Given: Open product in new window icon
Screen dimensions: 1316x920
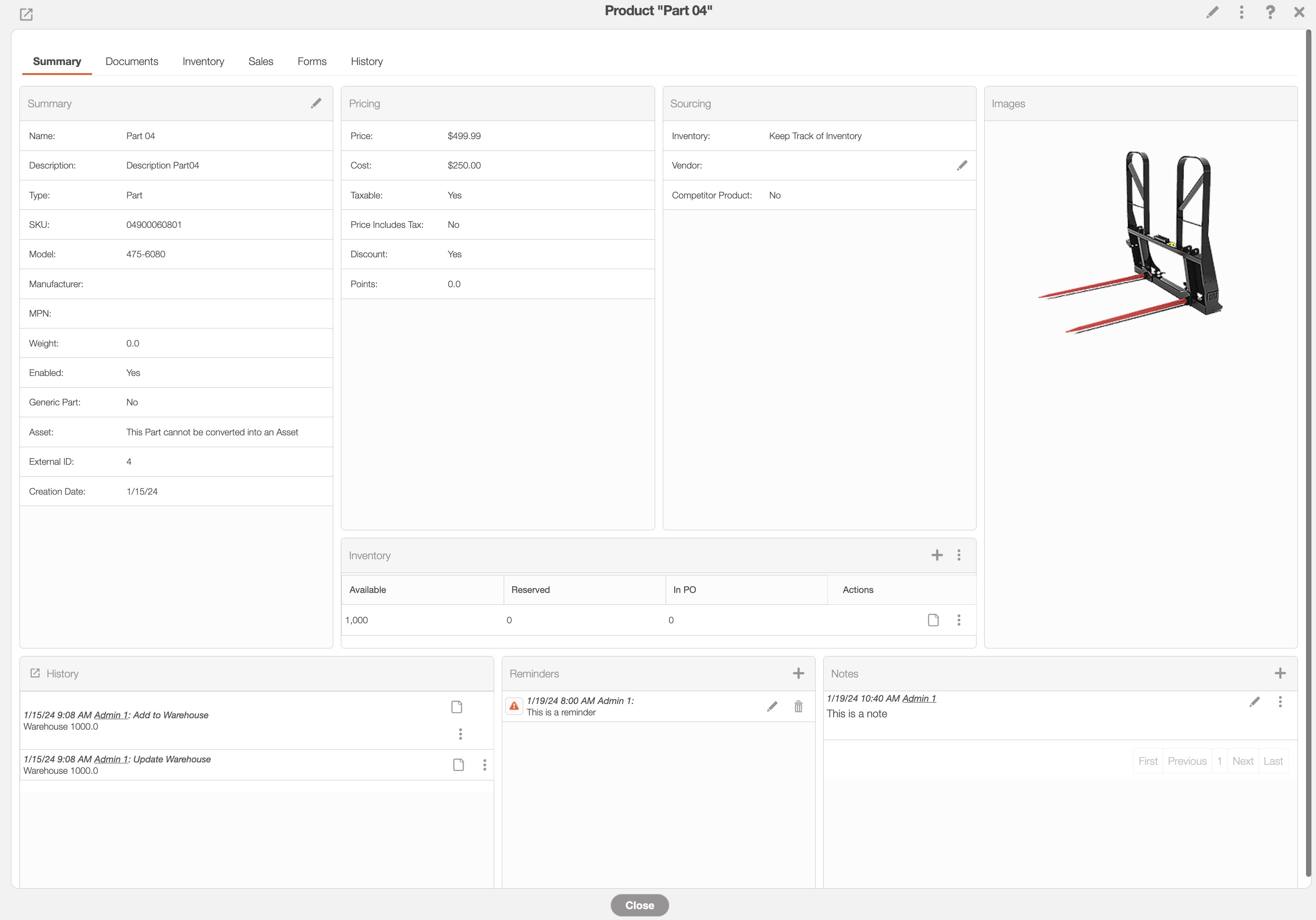Looking at the screenshot, I should [x=27, y=14].
